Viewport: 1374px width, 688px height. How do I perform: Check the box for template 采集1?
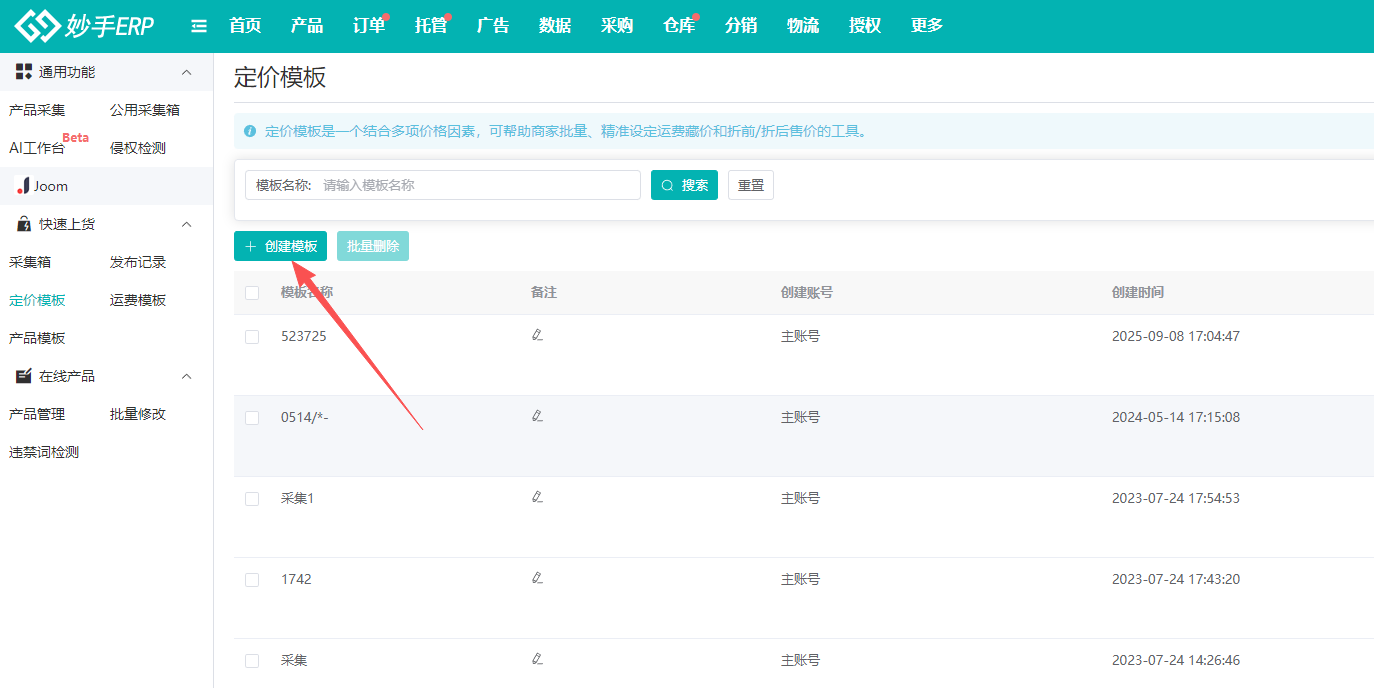pos(252,499)
